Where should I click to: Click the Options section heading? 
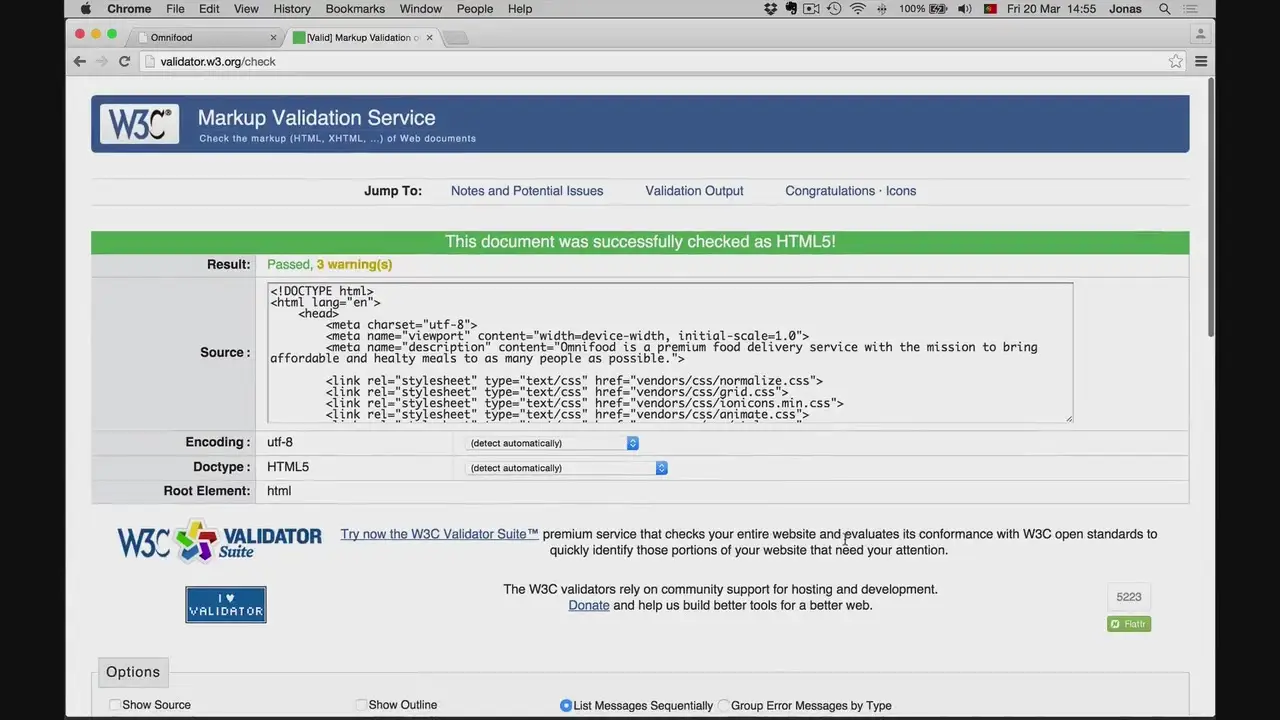tap(133, 672)
